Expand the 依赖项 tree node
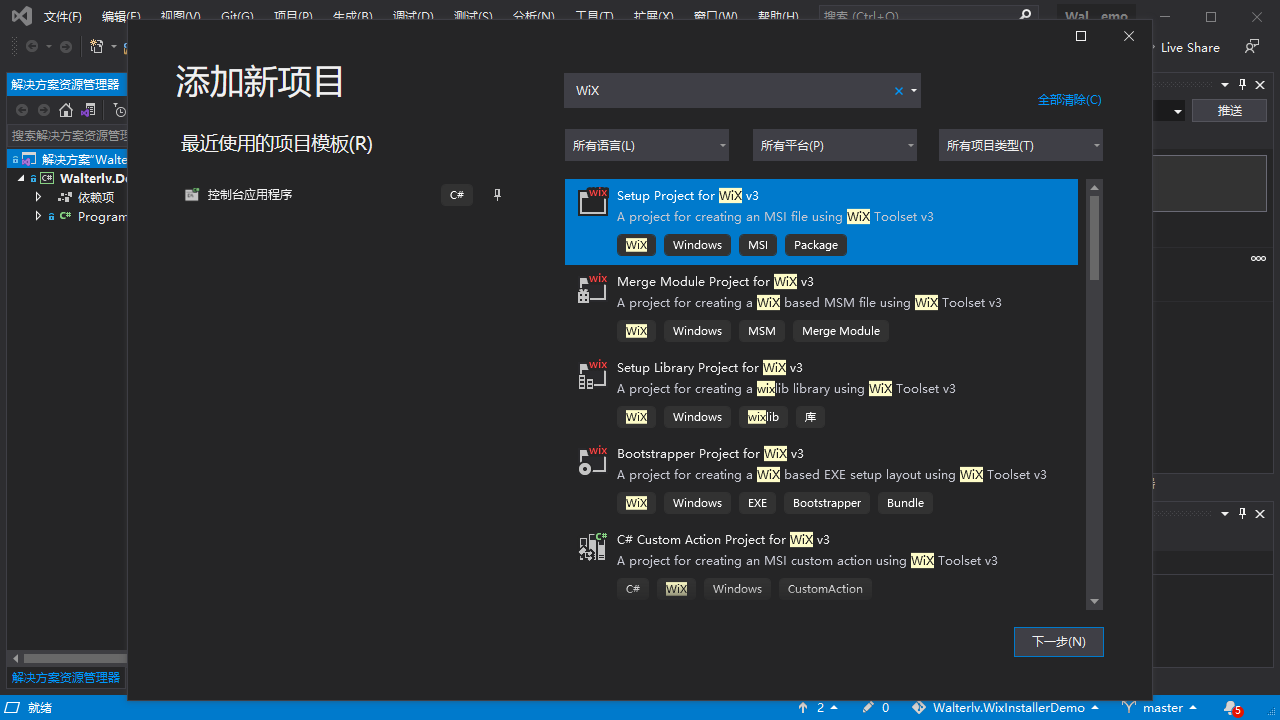This screenshot has width=1280, height=720. click(x=38, y=197)
